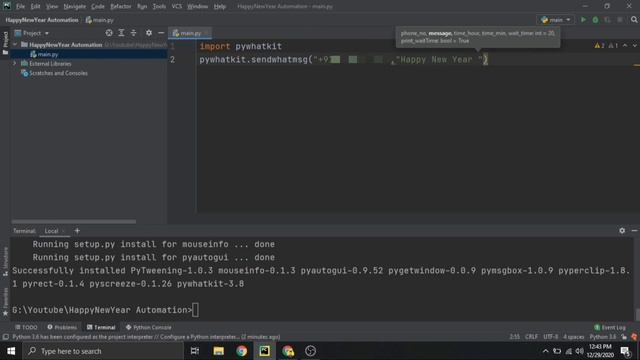The width and height of the screenshot is (640, 360).
Task: Open the VCS menu
Action: (x=177, y=7)
